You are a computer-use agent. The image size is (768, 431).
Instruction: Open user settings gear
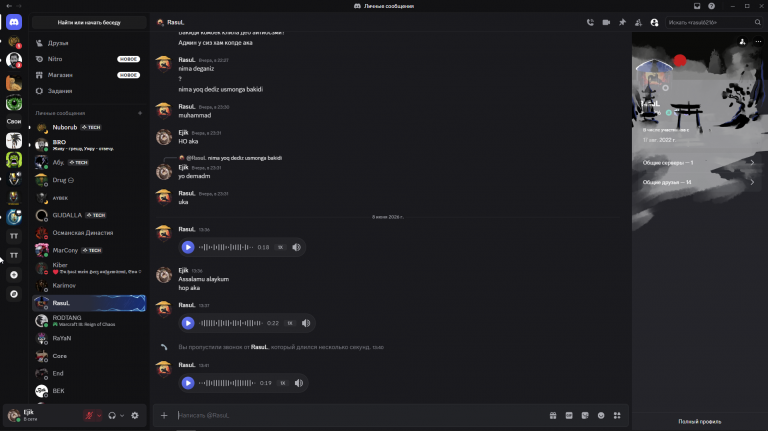[135, 415]
